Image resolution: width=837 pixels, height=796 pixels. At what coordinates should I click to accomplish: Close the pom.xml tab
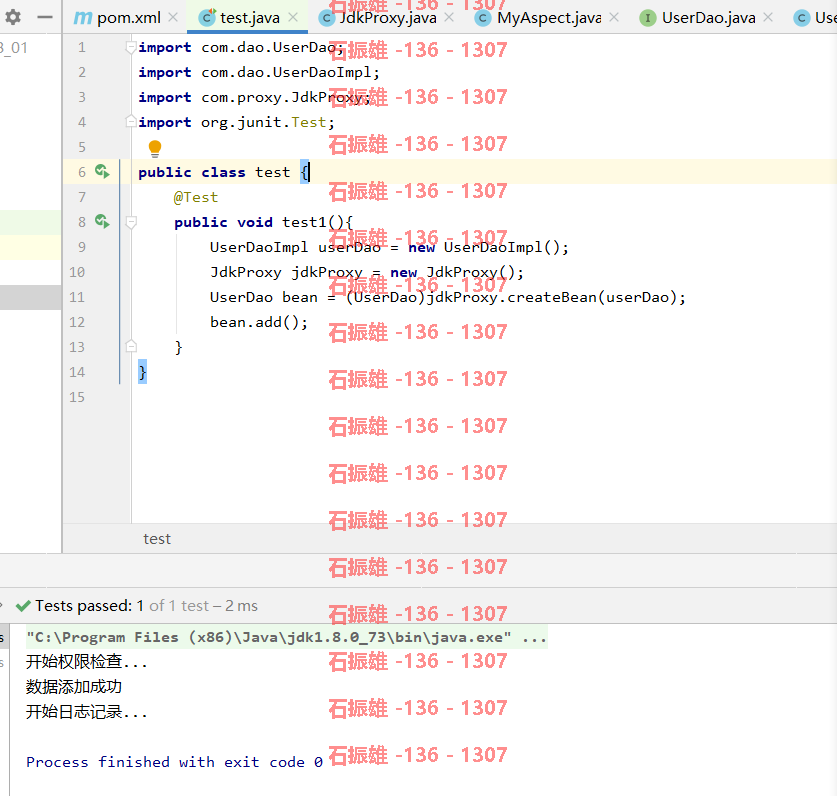pos(173,18)
